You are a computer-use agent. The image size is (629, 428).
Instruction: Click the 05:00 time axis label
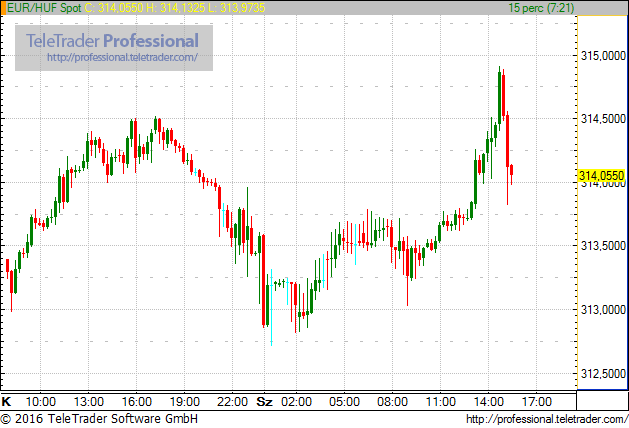pyautogui.click(x=344, y=402)
